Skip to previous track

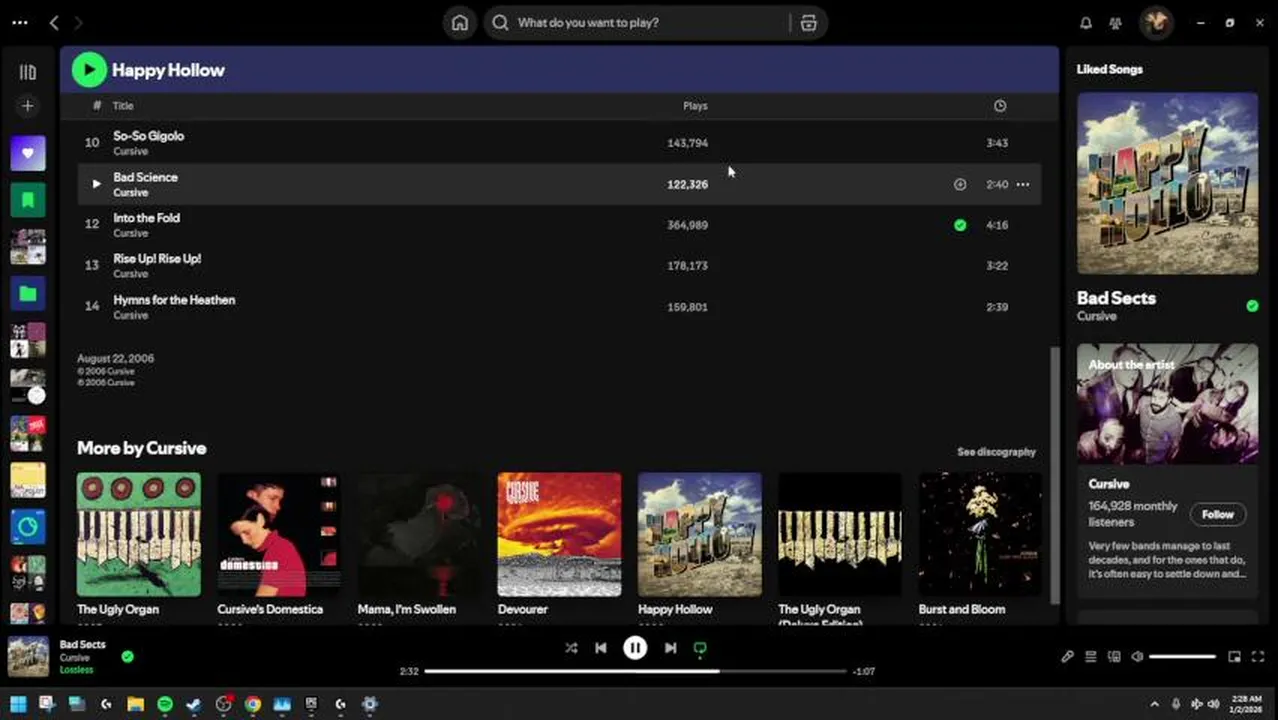point(601,648)
